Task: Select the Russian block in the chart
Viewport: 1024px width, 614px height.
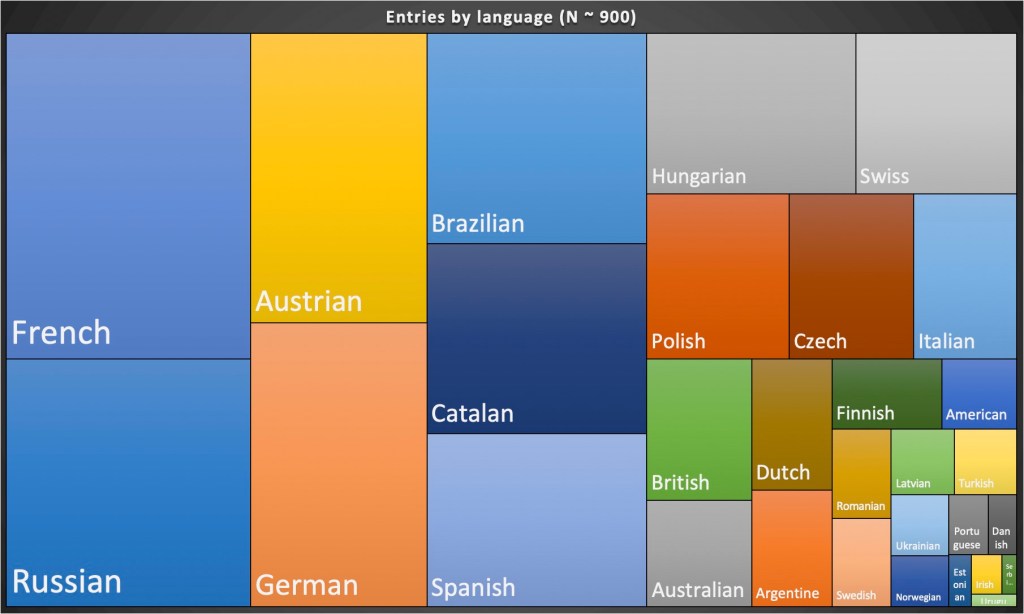Action: [x=128, y=482]
